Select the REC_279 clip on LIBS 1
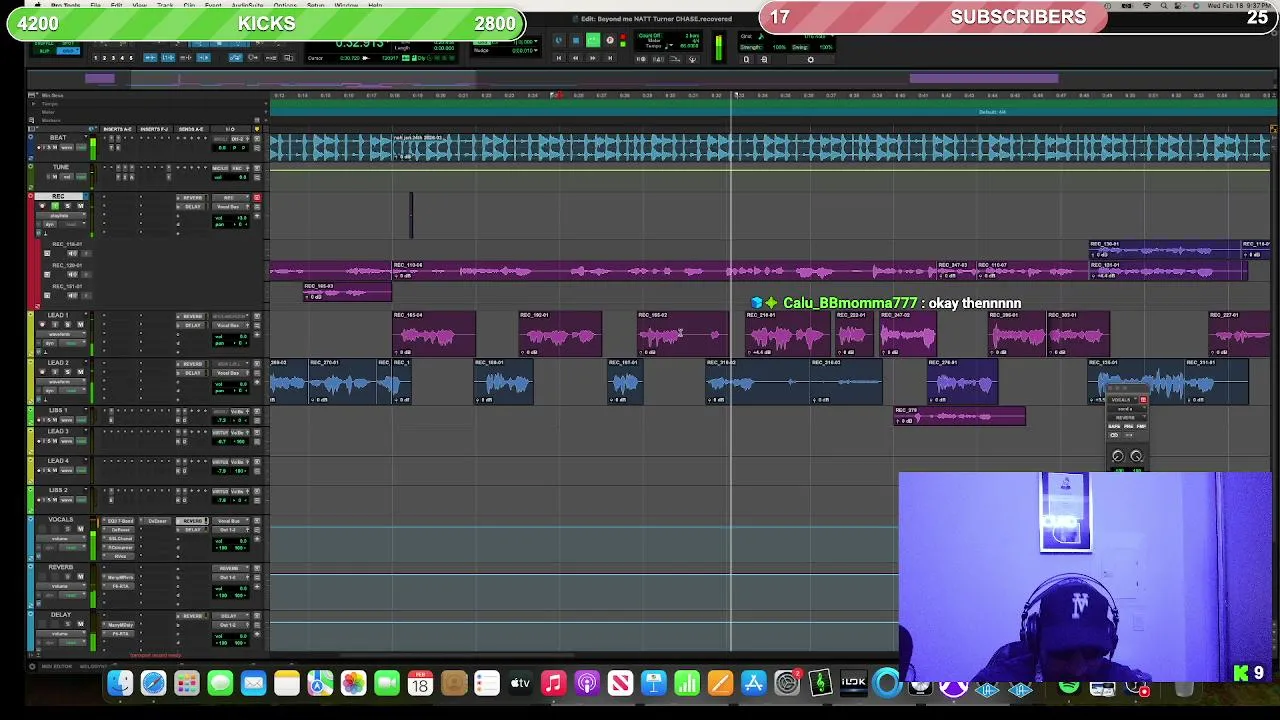This screenshot has height=720, width=1280. coord(960,416)
